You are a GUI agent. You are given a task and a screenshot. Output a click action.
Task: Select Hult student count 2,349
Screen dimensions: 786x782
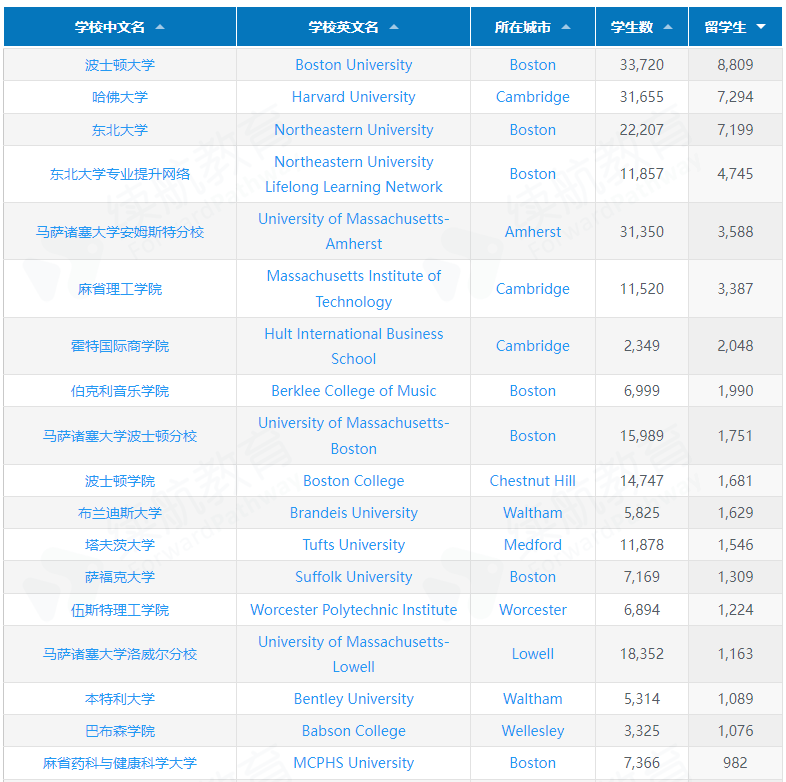(x=642, y=346)
